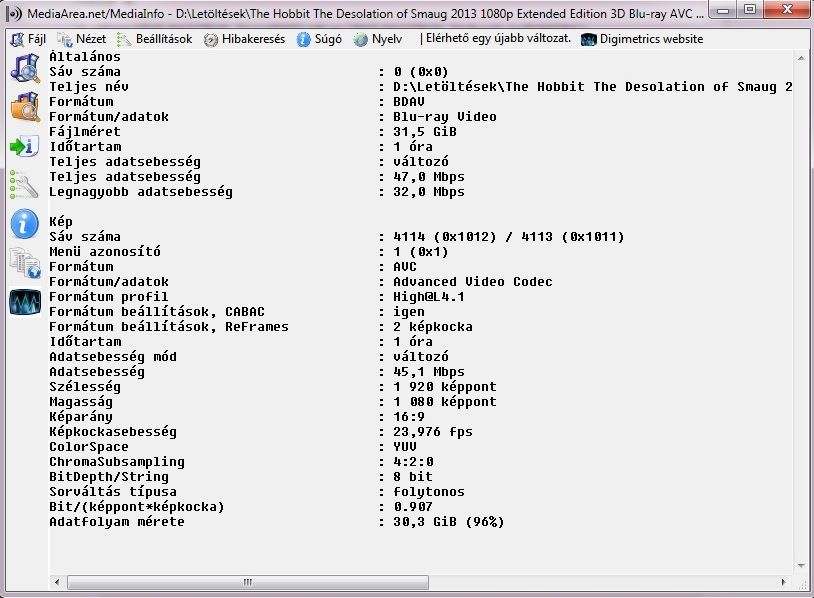
Task: Close the MediaInfo window
Action: click(x=786, y=10)
